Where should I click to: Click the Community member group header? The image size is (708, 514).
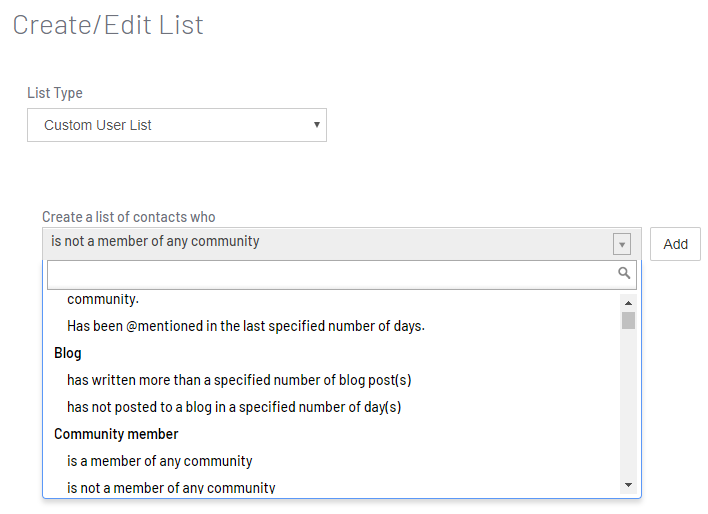pos(116,434)
